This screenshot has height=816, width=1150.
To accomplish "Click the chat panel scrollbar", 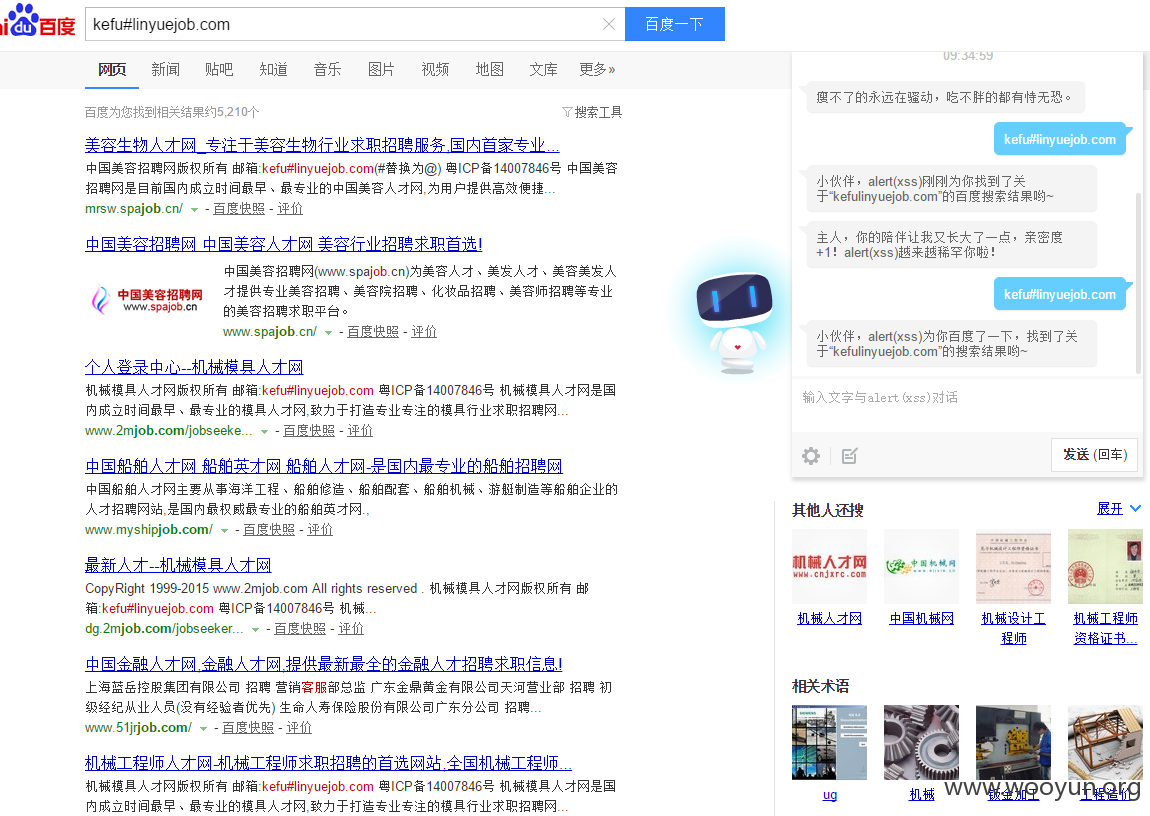I will 1138,282.
